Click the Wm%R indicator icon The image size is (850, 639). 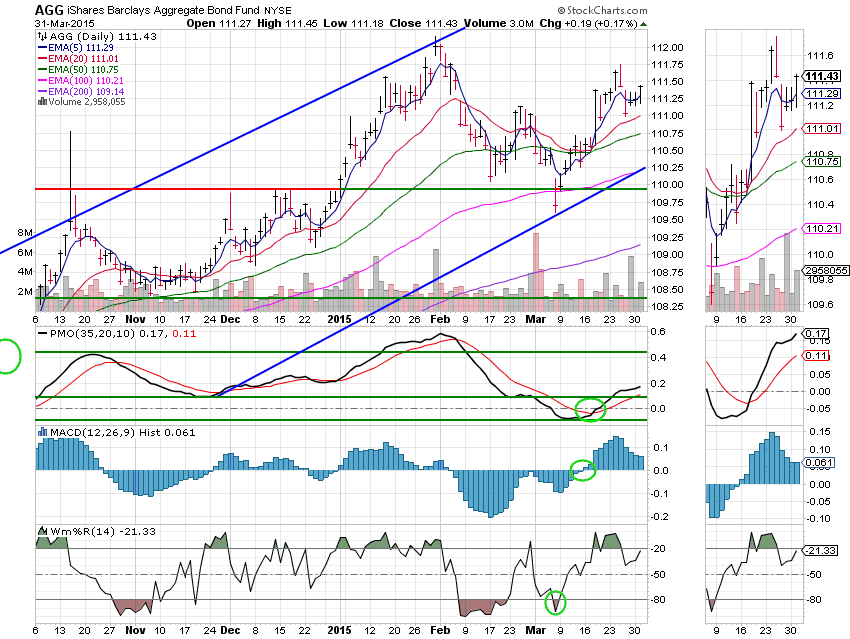coord(42,531)
